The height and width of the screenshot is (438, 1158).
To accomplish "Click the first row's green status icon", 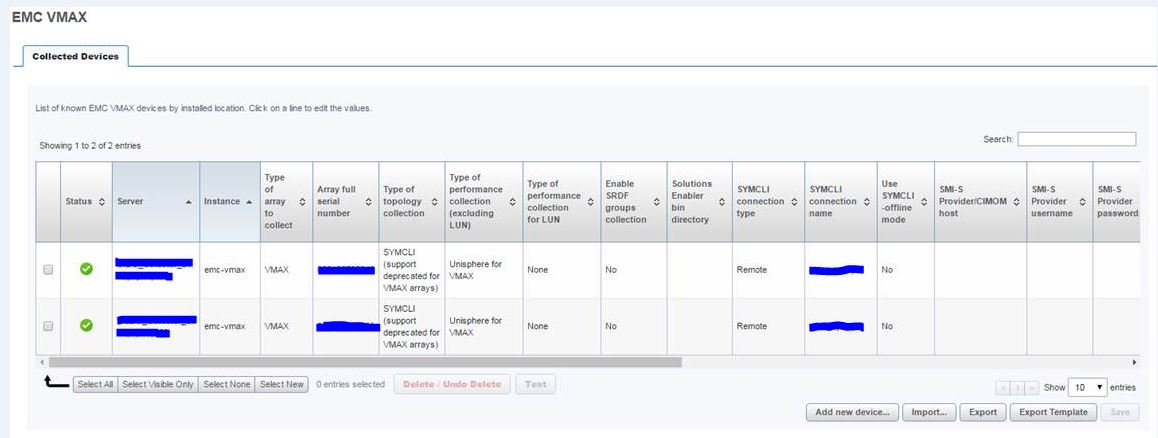I will pos(86,269).
